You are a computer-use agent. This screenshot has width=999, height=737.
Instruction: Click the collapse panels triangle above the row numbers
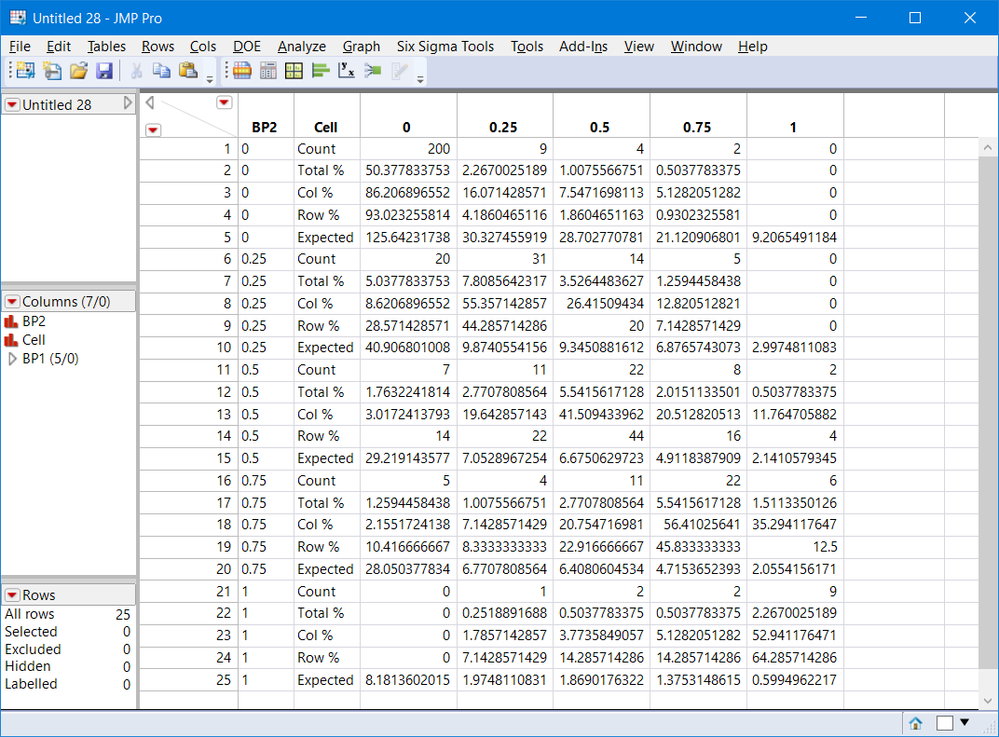coord(150,103)
